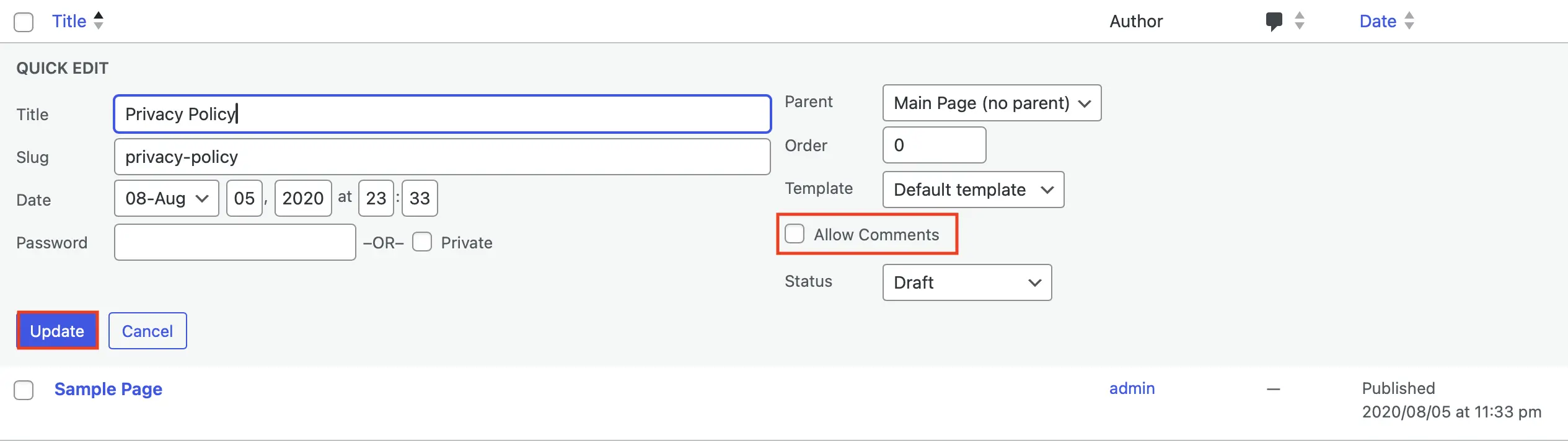Viewport: 1568px width, 441px height.
Task: Click the Title column header link
Action: 69,20
